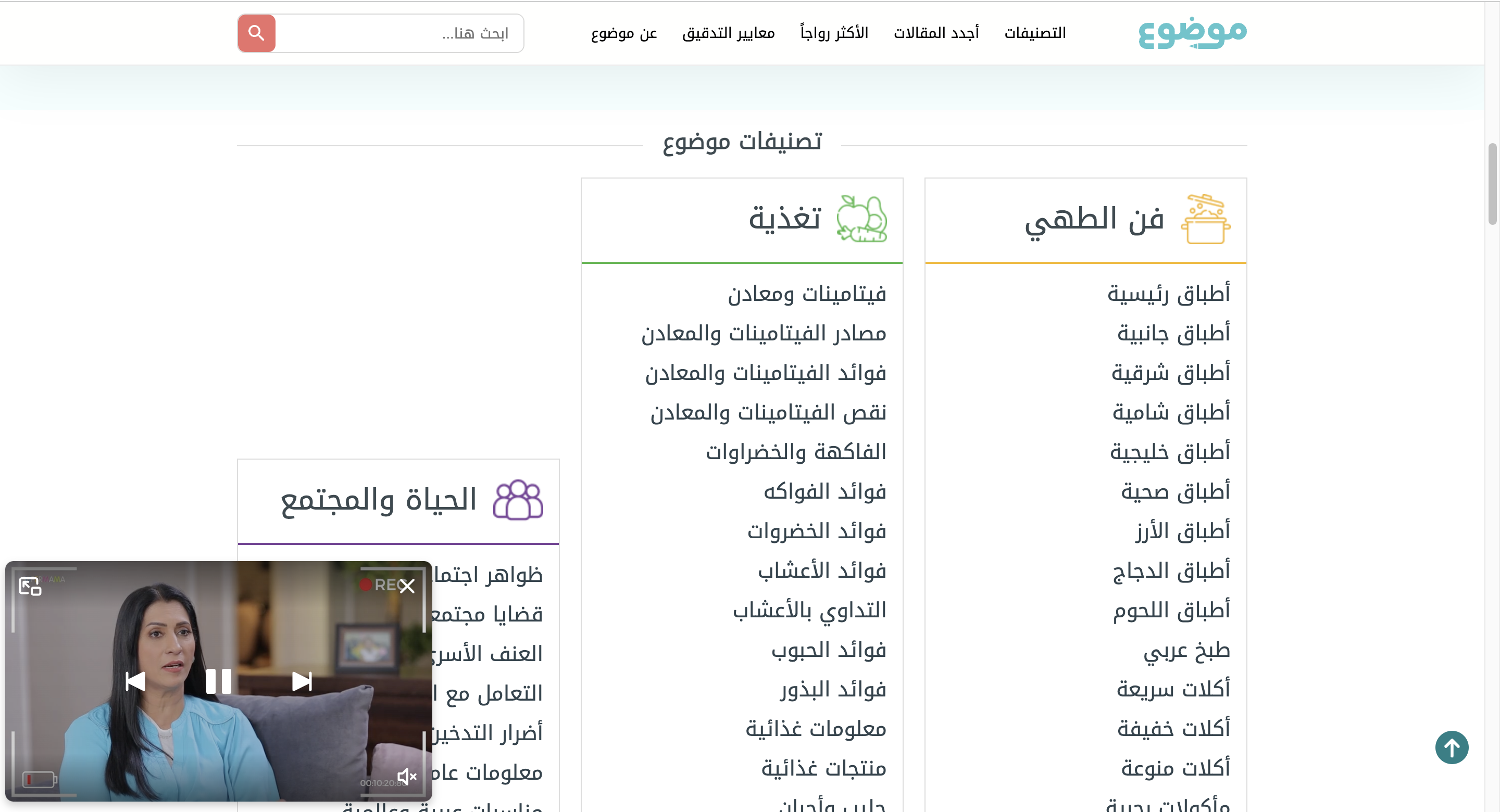Open the أطباق اللحوم link
The width and height of the screenshot is (1500, 812).
click(x=1171, y=610)
